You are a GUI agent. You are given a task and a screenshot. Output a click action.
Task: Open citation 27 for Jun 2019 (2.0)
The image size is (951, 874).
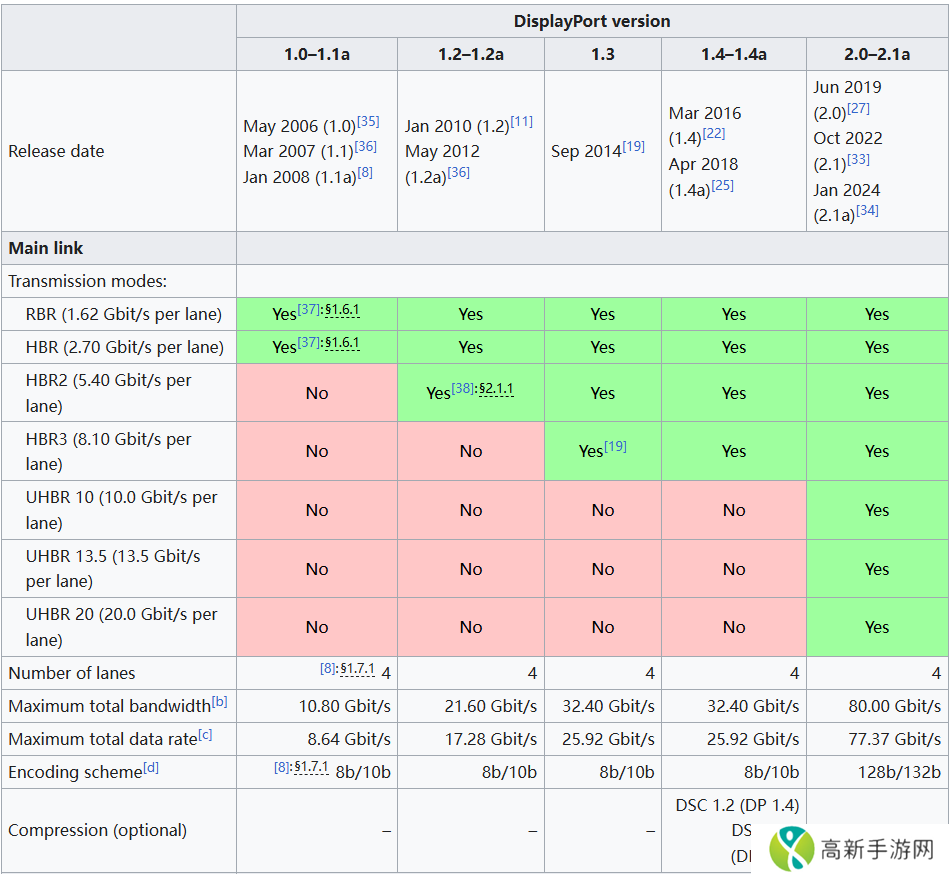pyautogui.click(x=858, y=108)
